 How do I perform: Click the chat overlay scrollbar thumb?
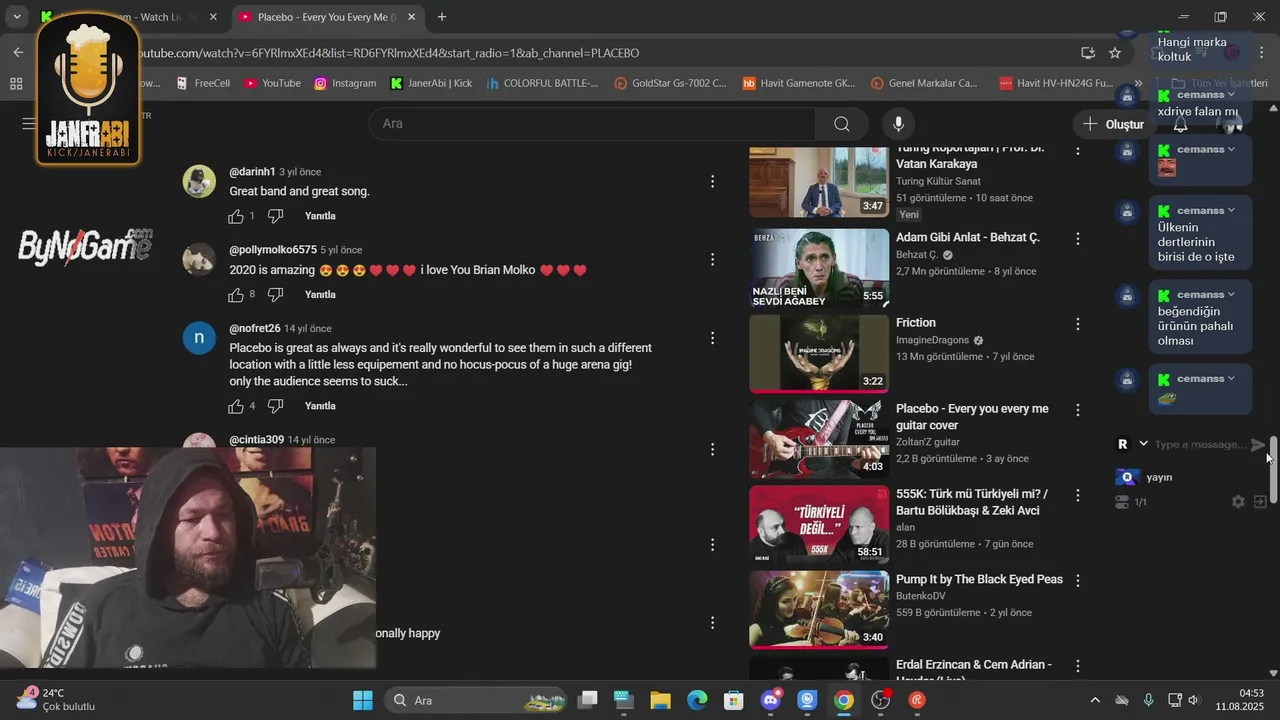pos(1273,470)
